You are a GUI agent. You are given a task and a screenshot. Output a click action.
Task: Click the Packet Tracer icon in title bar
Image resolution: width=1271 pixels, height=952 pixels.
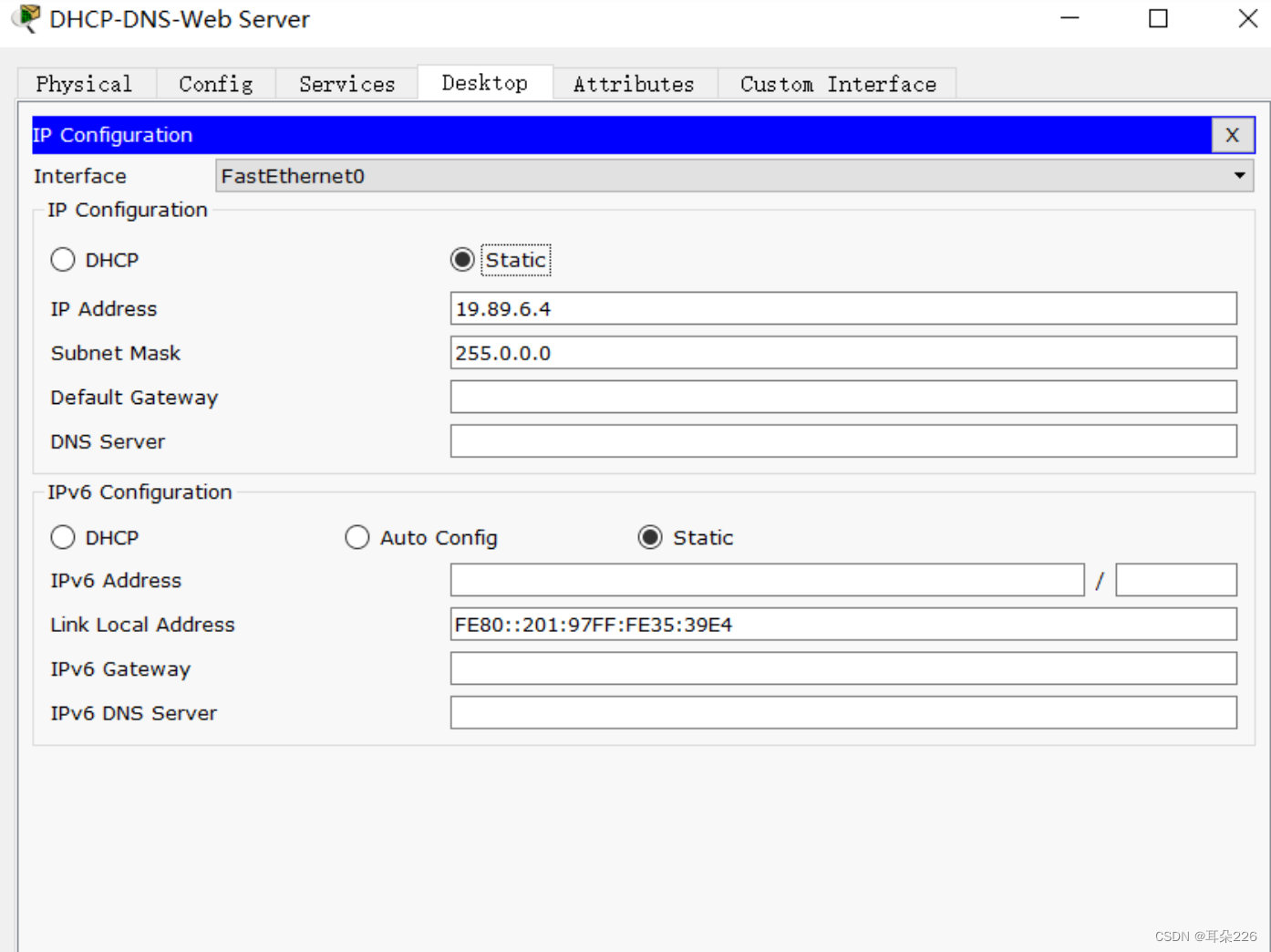tap(27, 18)
